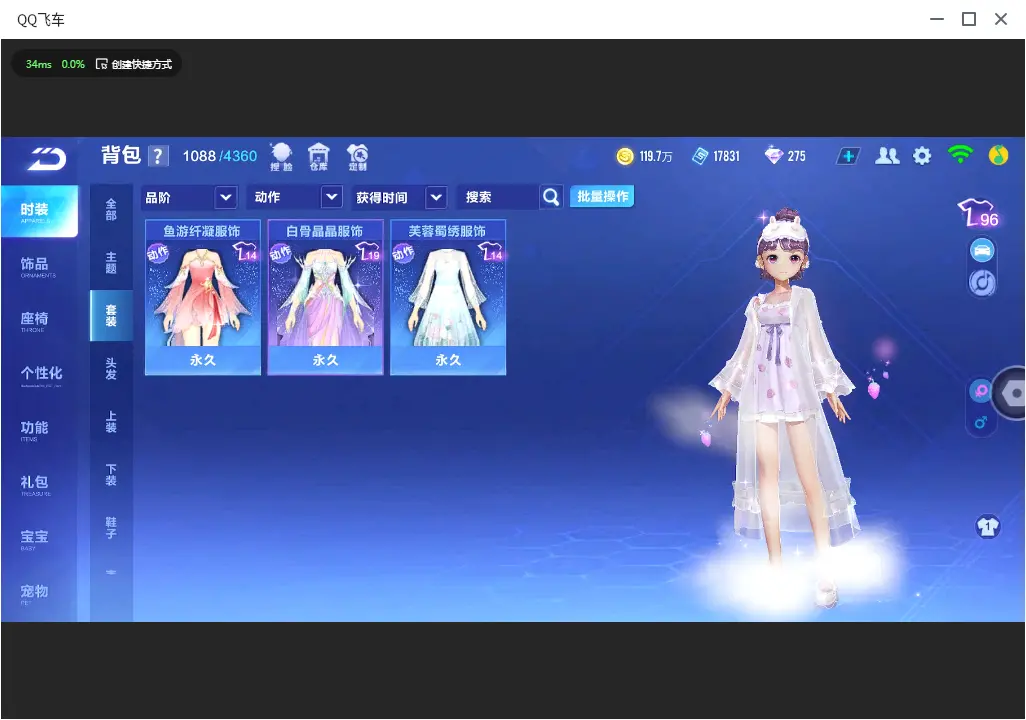Click the 批量操作 button
Viewport: 1026px width, 720px height.
pos(602,196)
